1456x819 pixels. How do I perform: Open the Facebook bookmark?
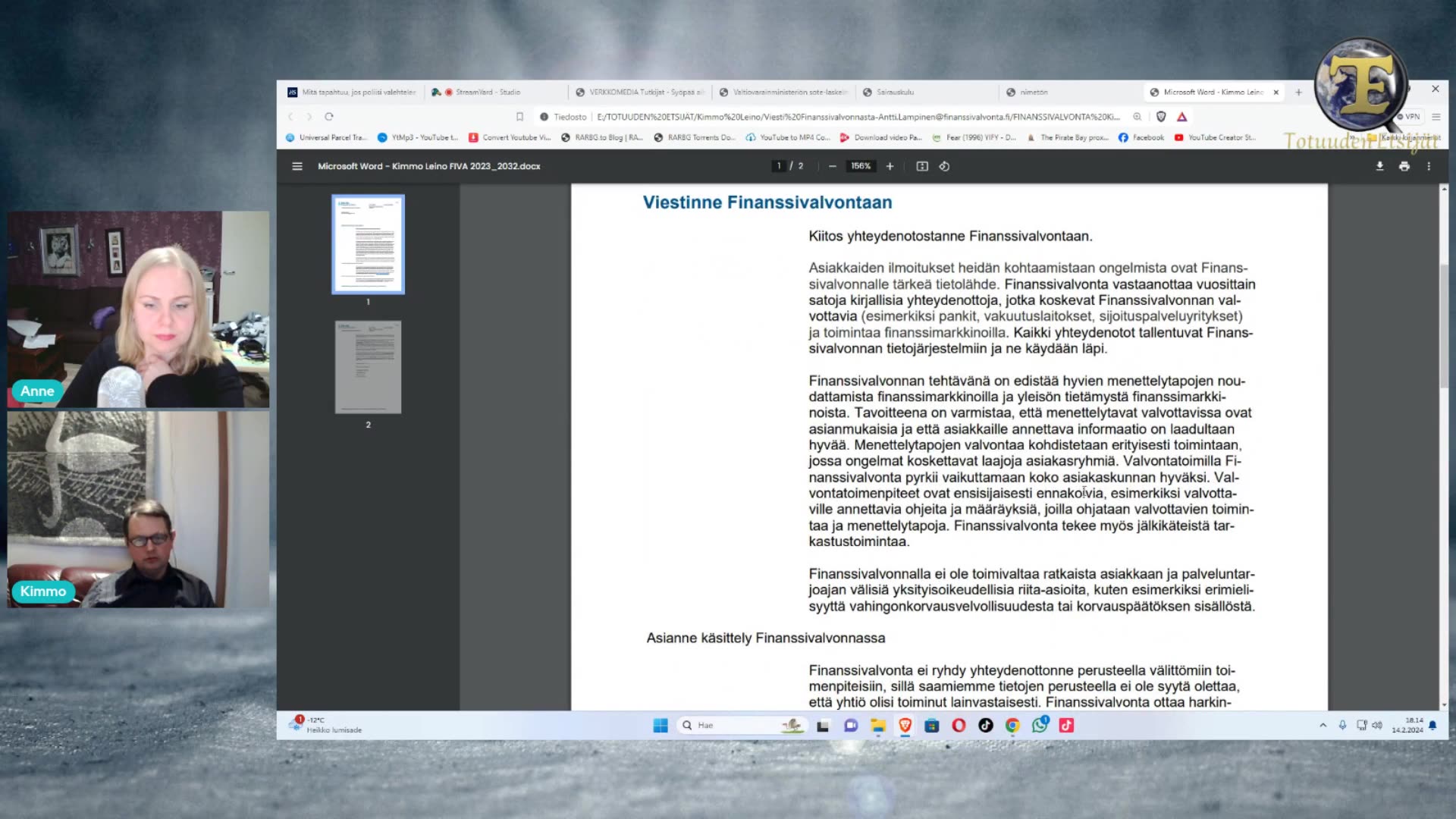1141,138
